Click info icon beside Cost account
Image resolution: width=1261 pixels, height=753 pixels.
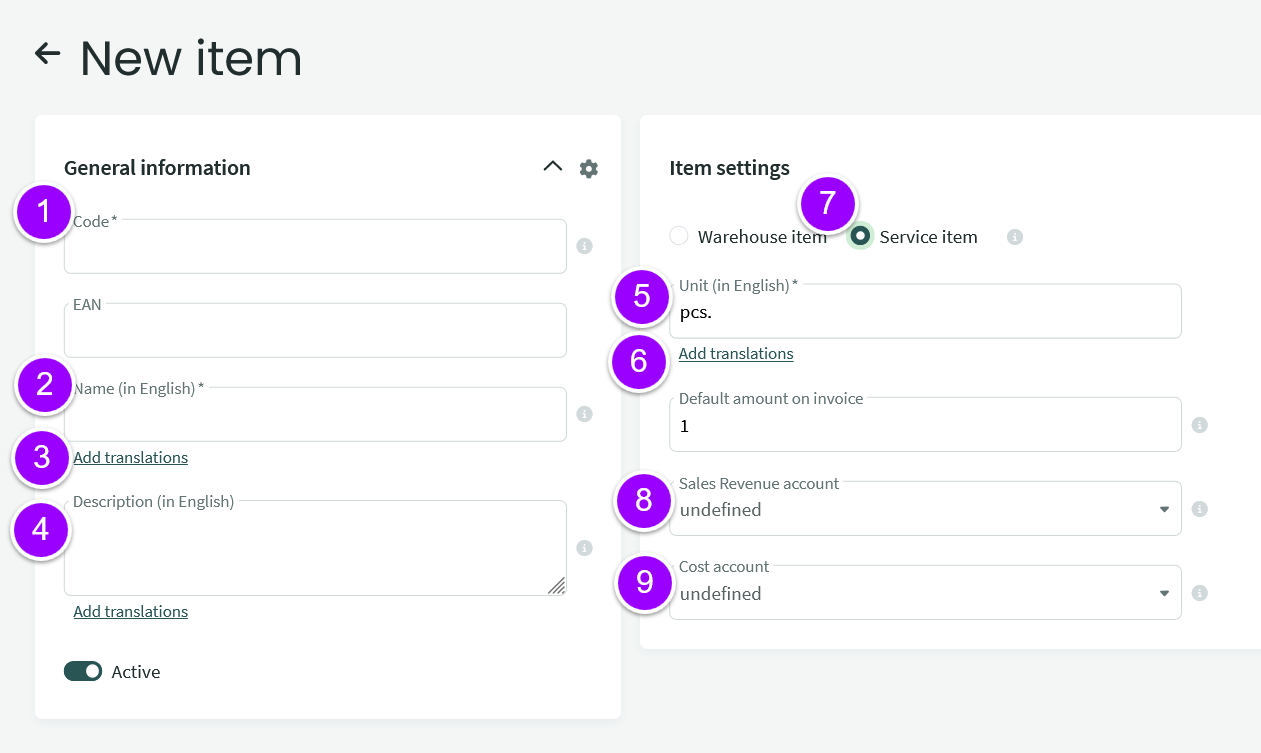1200,593
